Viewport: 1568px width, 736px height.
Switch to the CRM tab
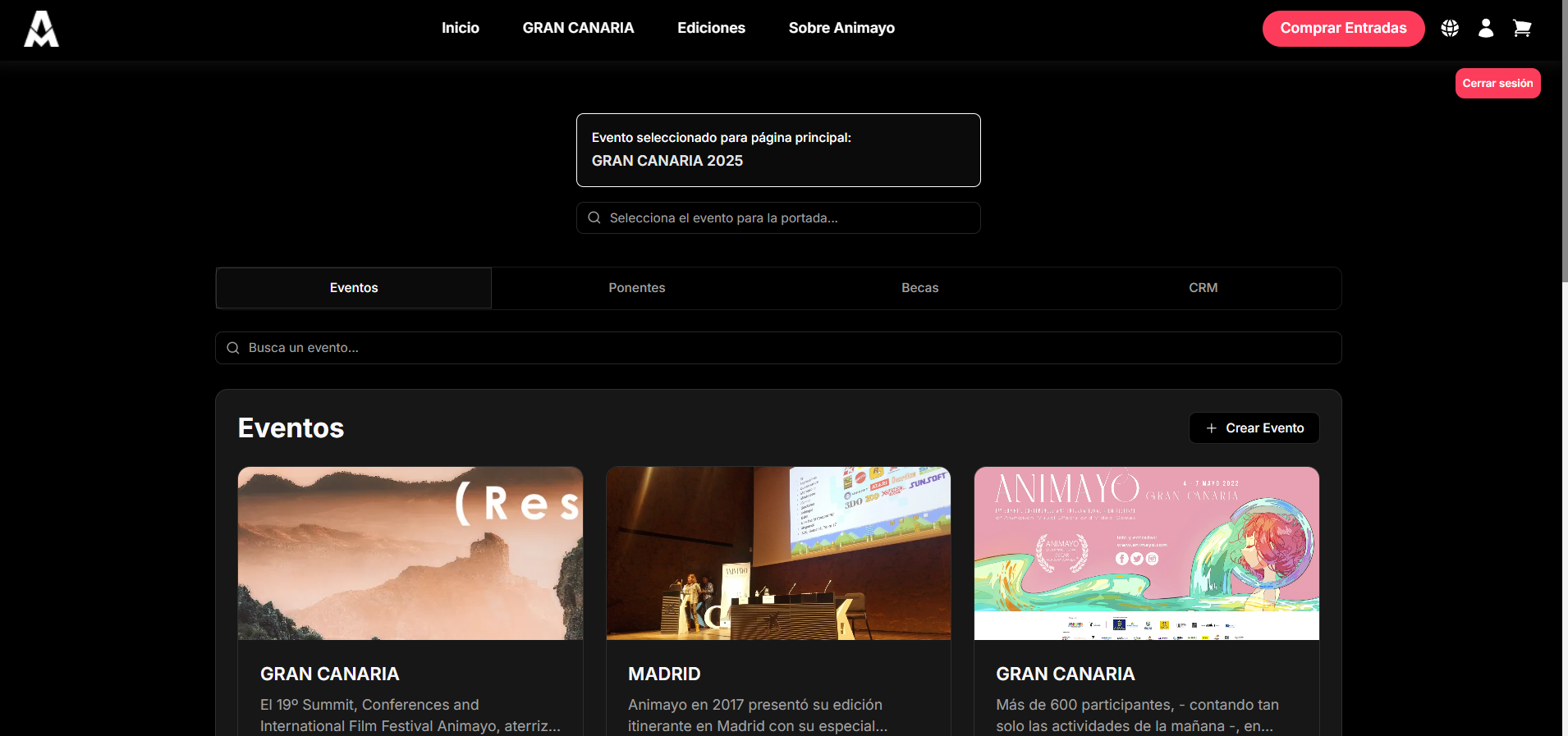(x=1204, y=288)
